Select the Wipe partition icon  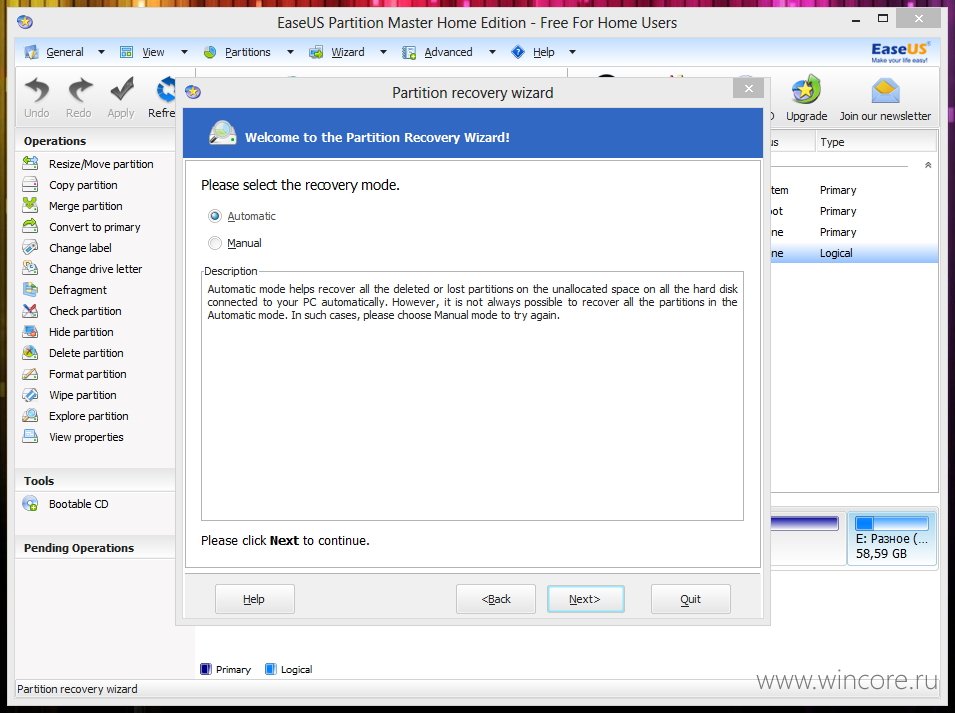tap(30, 395)
